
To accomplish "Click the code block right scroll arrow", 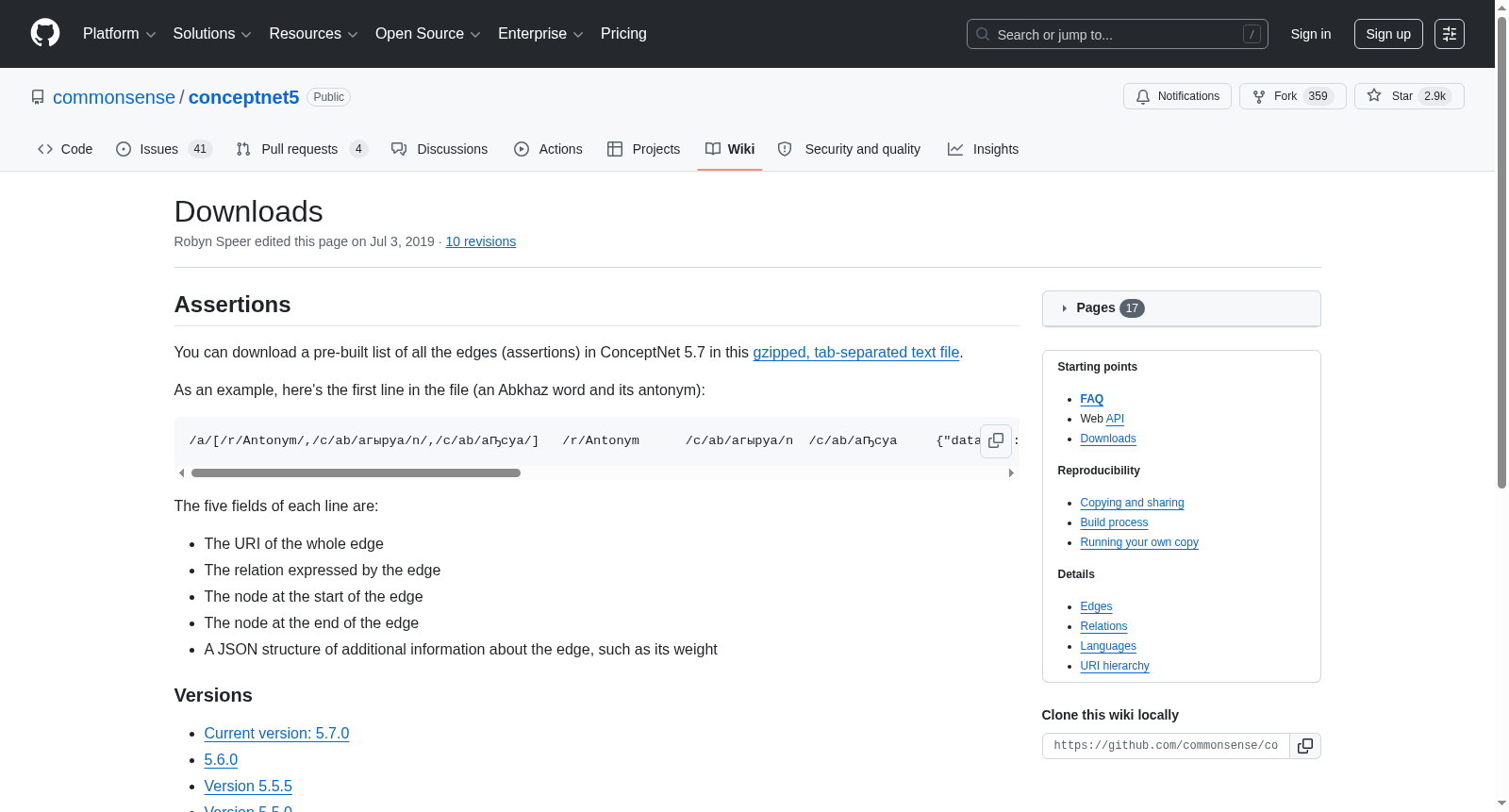I will tap(1011, 472).
